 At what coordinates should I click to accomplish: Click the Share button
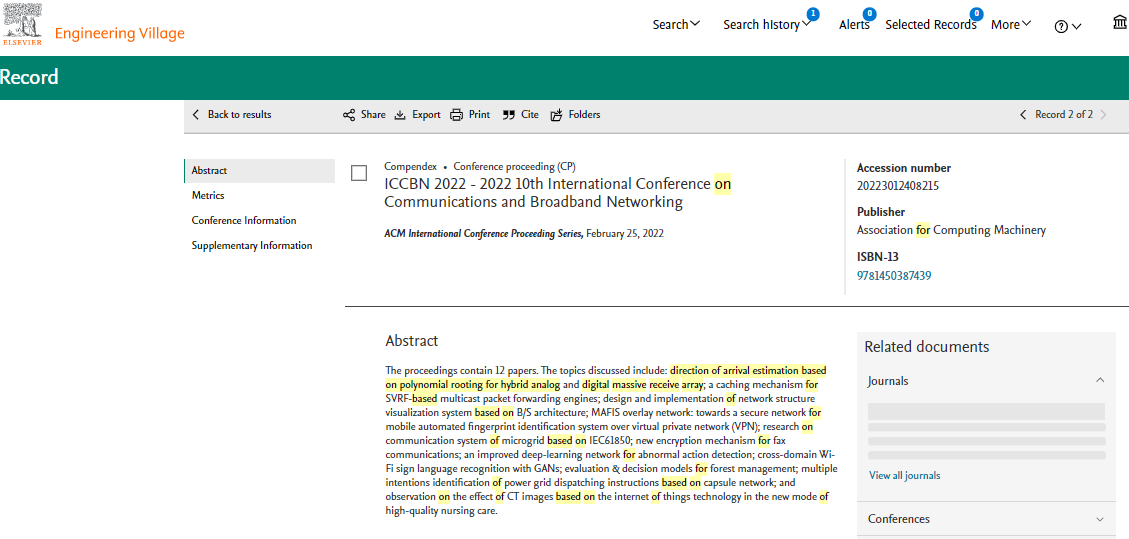click(x=364, y=114)
